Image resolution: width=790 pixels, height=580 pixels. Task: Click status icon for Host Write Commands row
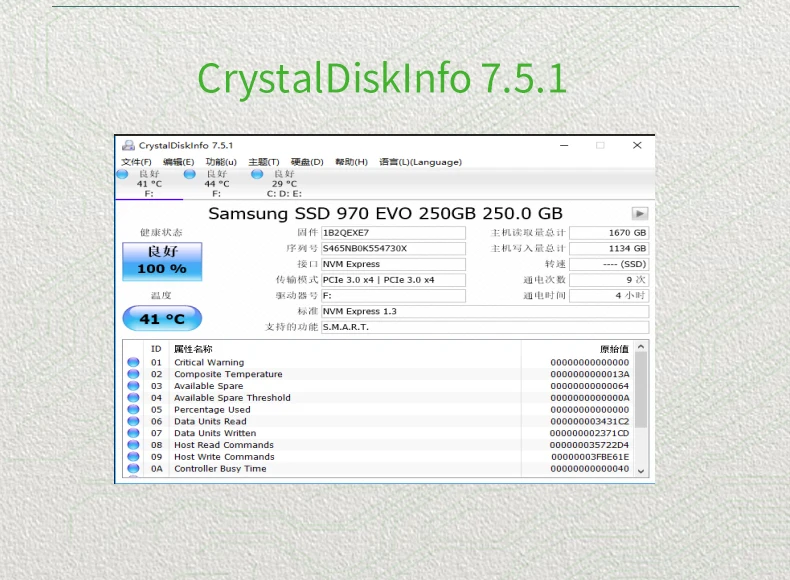[133, 457]
